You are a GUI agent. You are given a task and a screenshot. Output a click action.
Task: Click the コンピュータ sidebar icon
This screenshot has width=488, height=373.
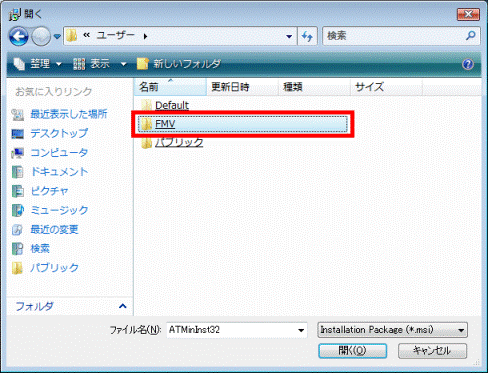pyautogui.click(x=18, y=153)
